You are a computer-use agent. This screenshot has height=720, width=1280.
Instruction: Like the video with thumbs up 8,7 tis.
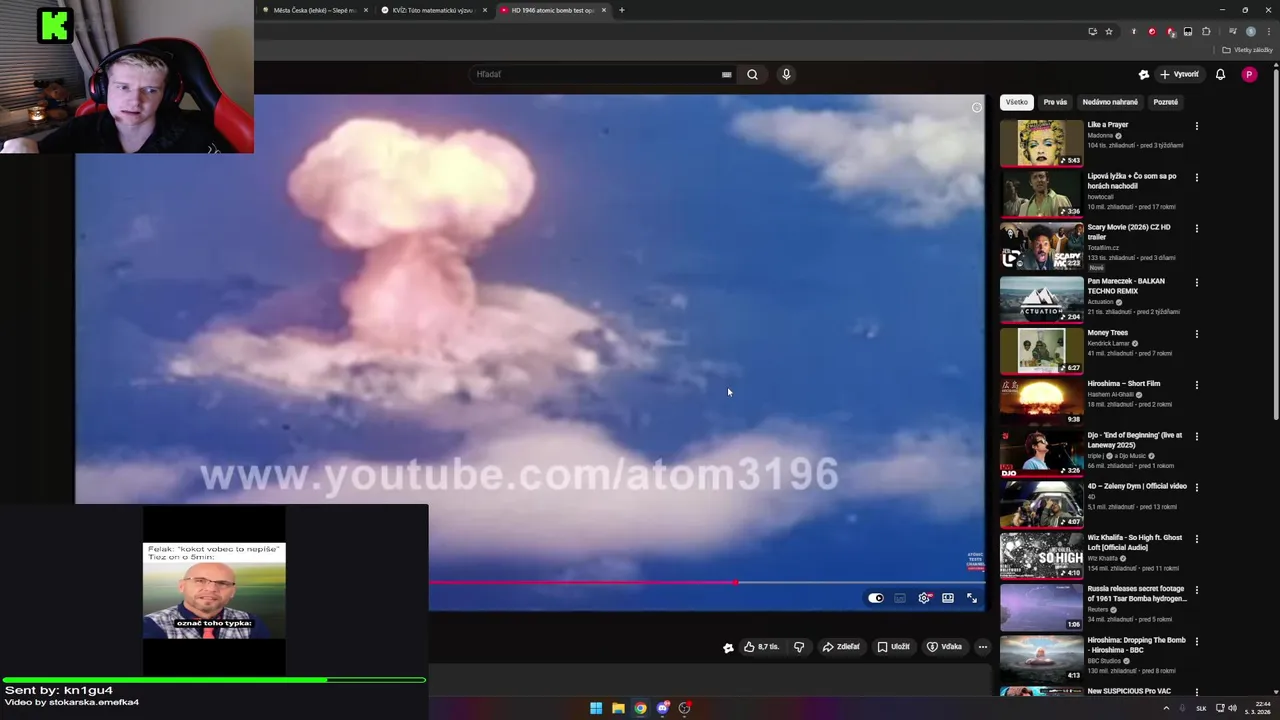(x=761, y=647)
